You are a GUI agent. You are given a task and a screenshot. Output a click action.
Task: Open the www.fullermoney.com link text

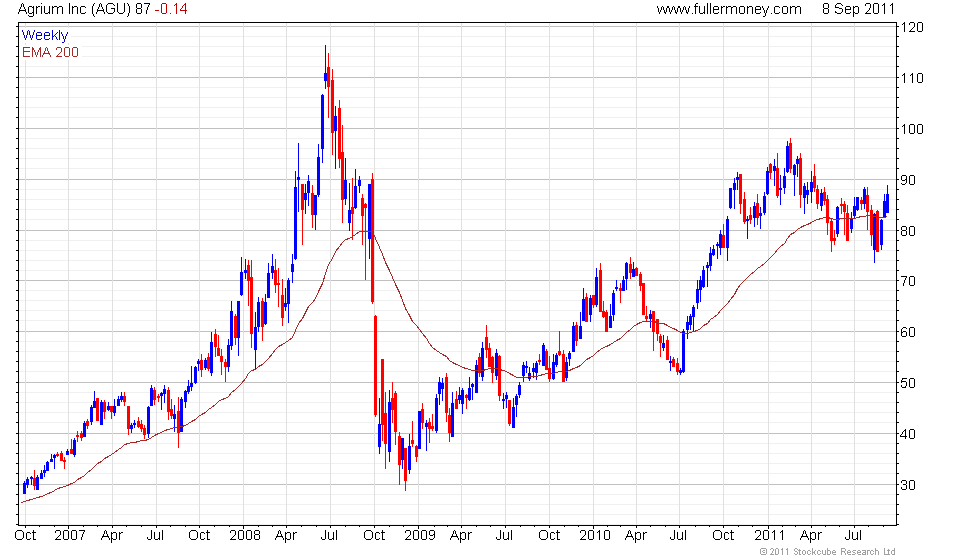[x=729, y=9]
